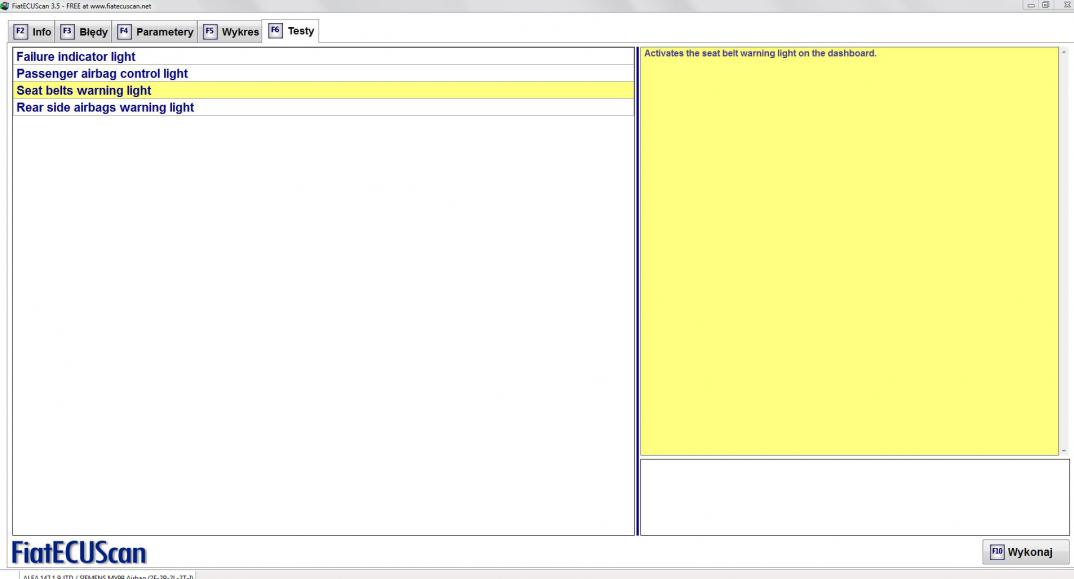The height and width of the screenshot is (579, 1074).
Task: Switch to the Wykres tab
Action: [231, 32]
